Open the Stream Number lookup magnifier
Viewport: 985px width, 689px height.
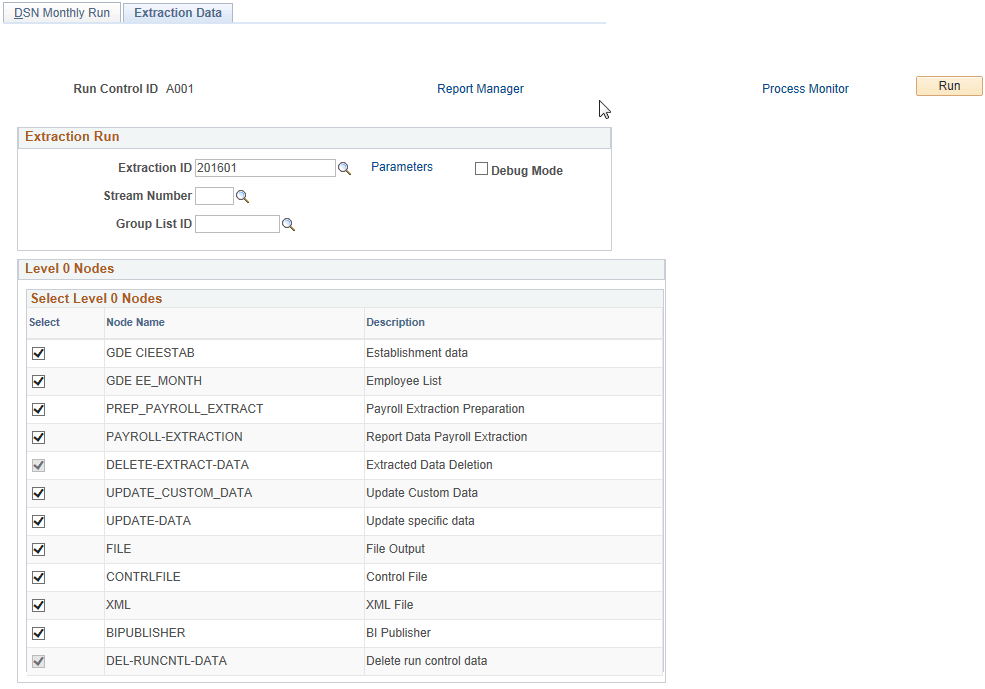pos(240,195)
